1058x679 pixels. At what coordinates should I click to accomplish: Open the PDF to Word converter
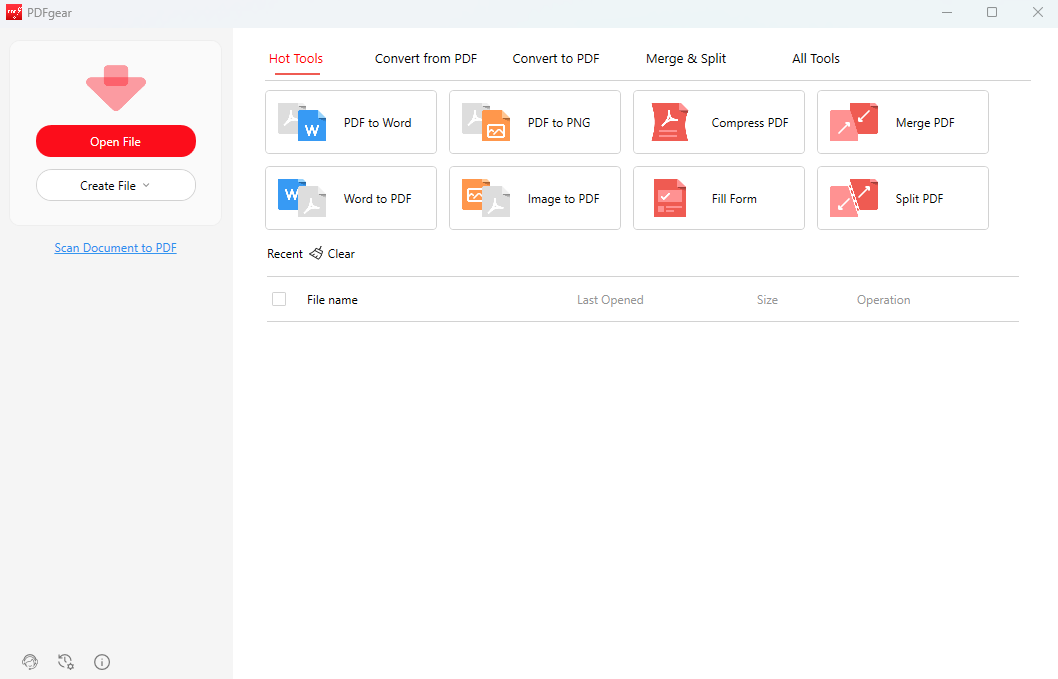pyautogui.click(x=350, y=122)
